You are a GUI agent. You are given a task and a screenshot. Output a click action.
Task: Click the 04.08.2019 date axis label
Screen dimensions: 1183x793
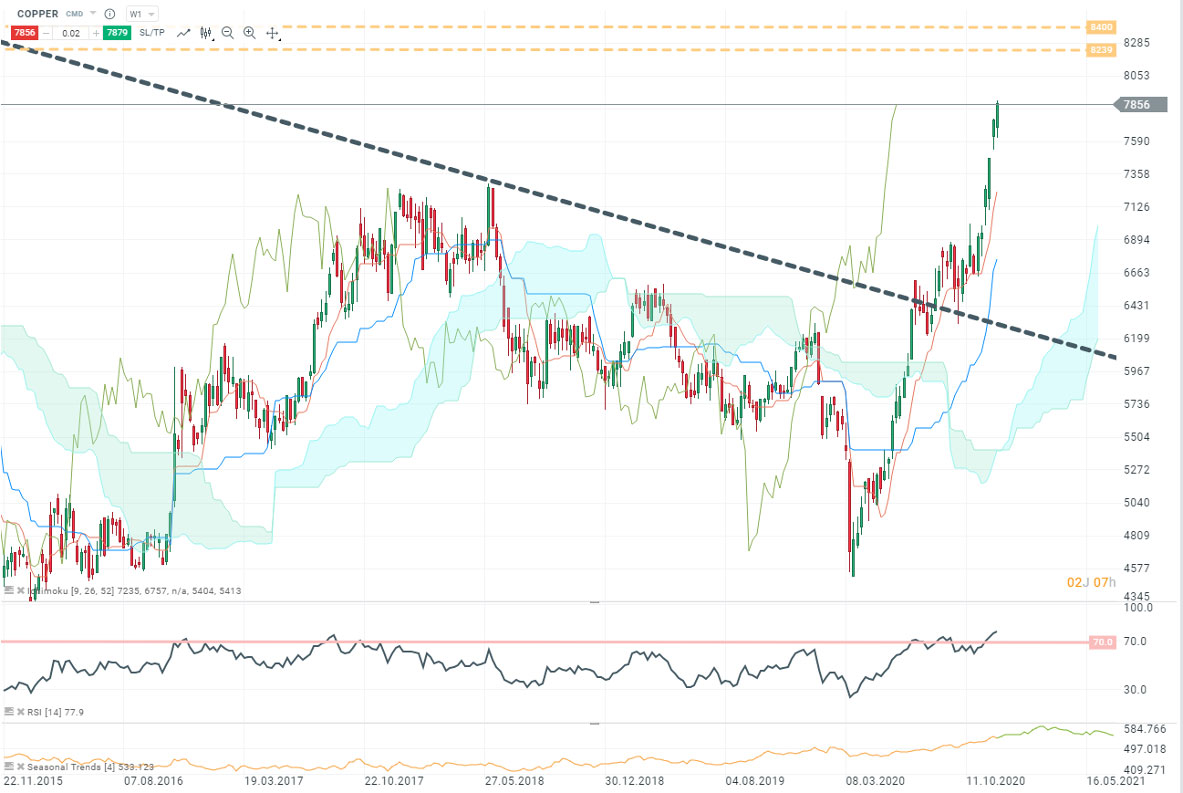pos(755,781)
